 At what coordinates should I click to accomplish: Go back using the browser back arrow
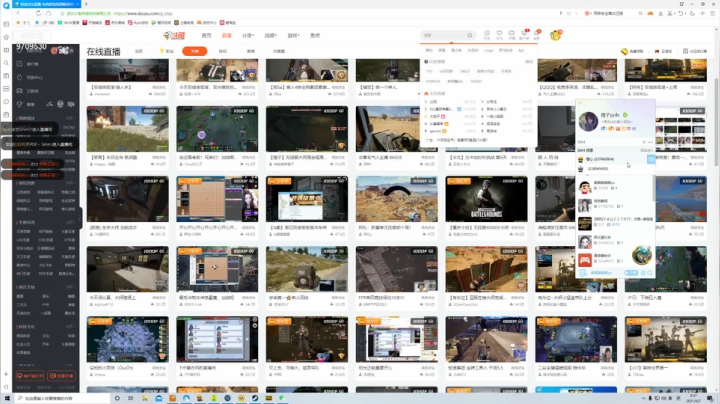(18, 13)
